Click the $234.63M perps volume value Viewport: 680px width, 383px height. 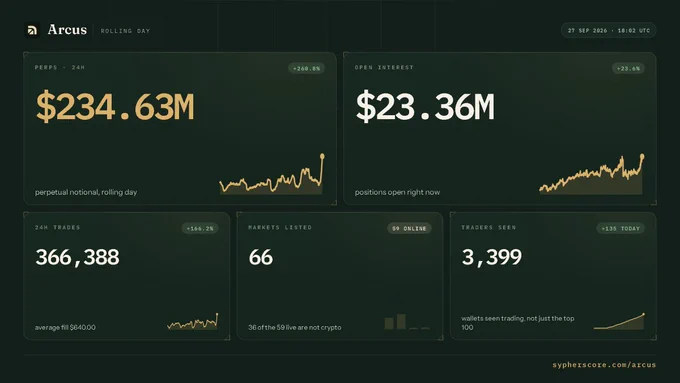click(115, 106)
